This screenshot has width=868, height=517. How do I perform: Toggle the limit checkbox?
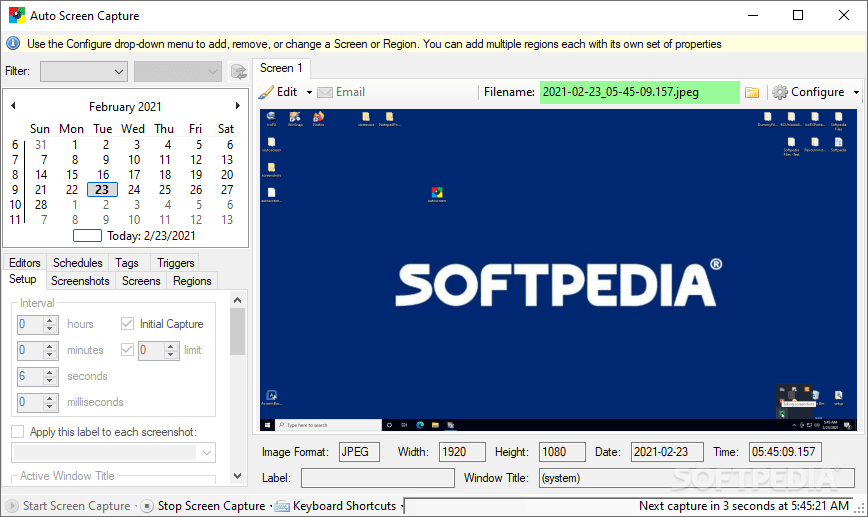pyautogui.click(x=127, y=350)
